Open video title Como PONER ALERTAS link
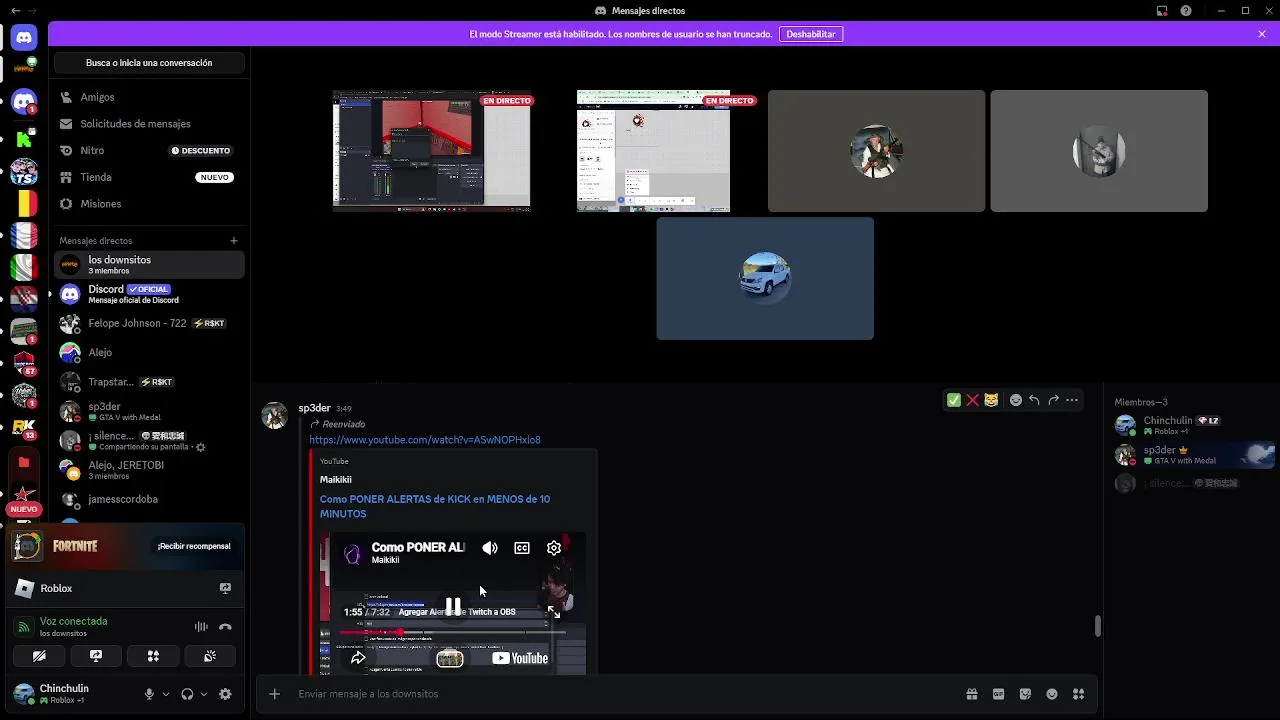This screenshot has width=1280, height=720. [435, 506]
